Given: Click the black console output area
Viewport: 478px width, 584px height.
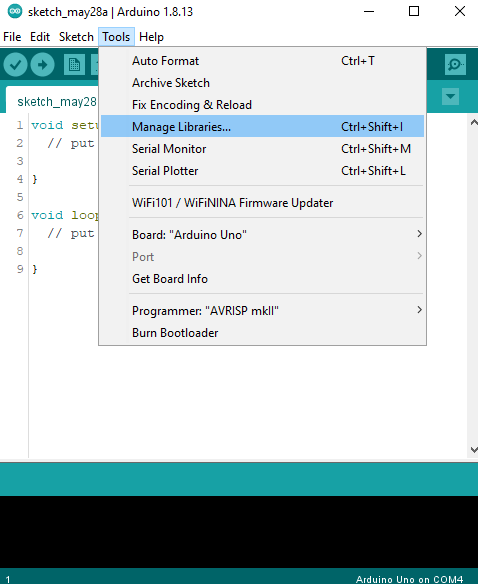Looking at the screenshot, I should pyautogui.click(x=239, y=532).
